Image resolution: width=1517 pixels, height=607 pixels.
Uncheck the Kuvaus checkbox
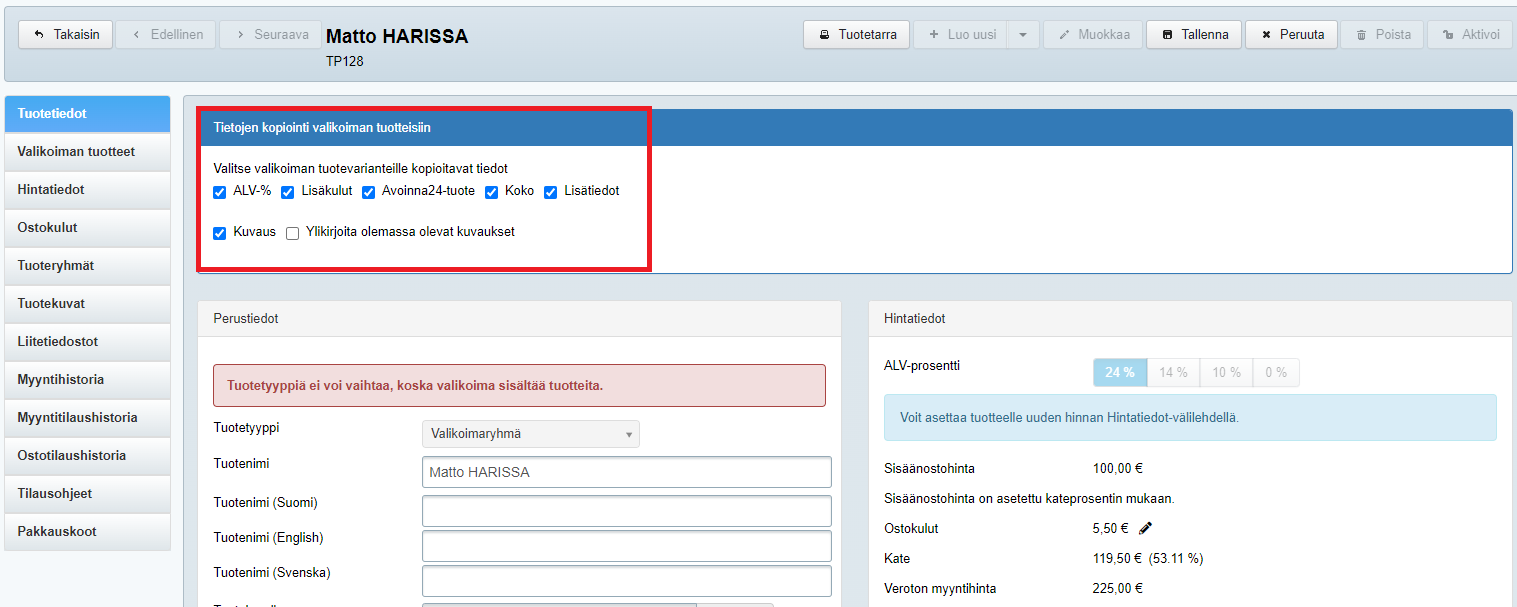pyautogui.click(x=220, y=233)
